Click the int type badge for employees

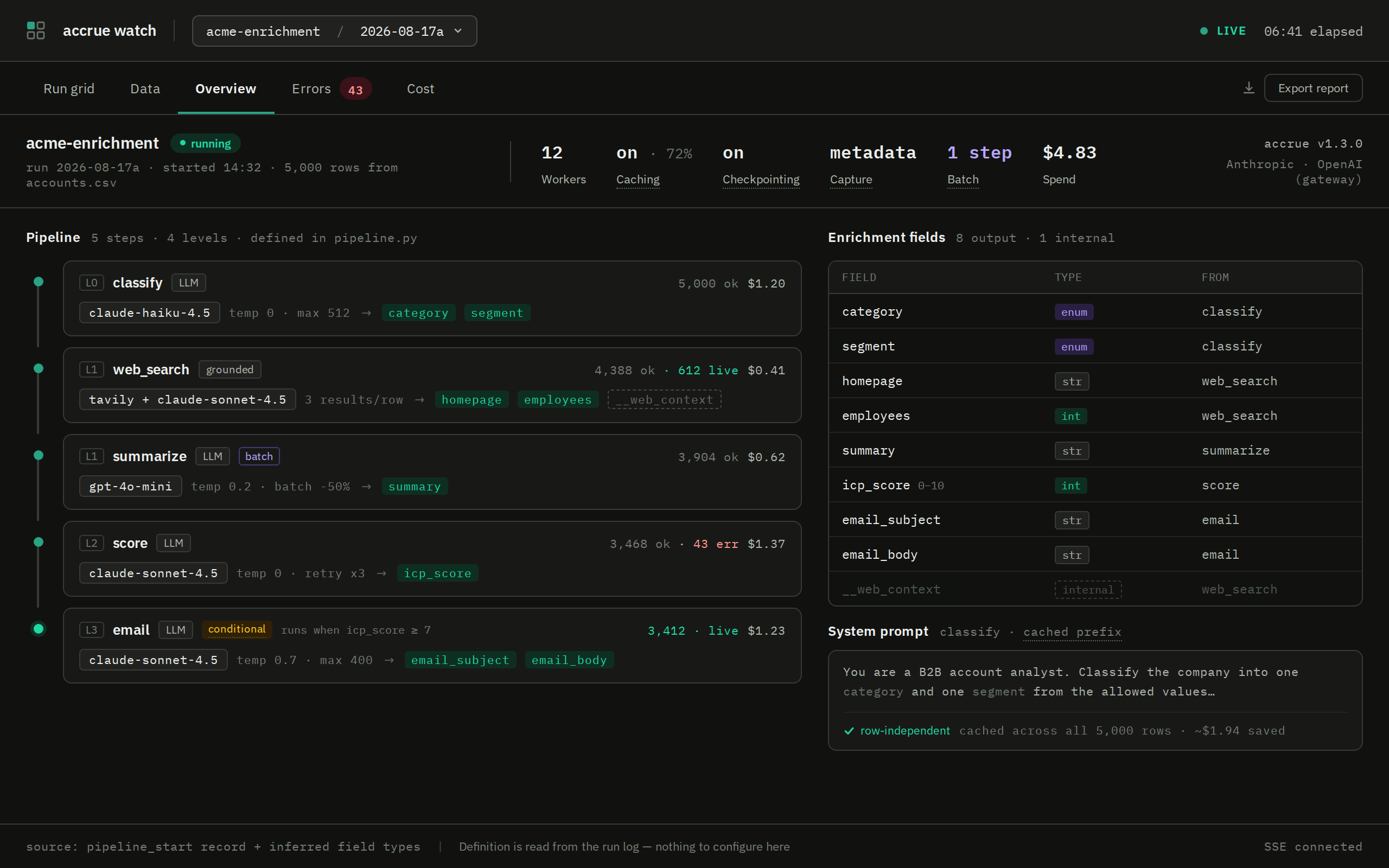pyautogui.click(x=1071, y=416)
